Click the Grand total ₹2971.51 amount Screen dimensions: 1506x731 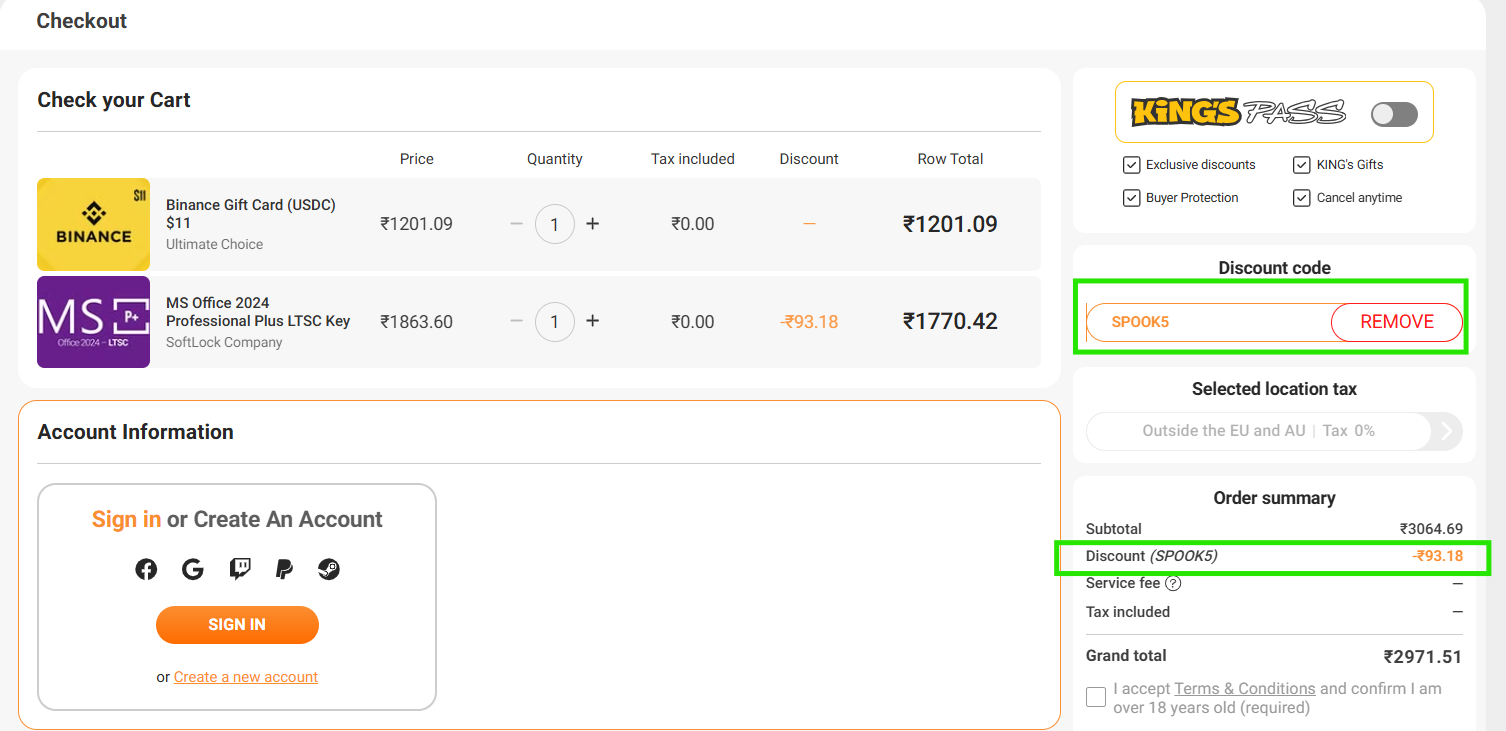pyautogui.click(x=1423, y=657)
